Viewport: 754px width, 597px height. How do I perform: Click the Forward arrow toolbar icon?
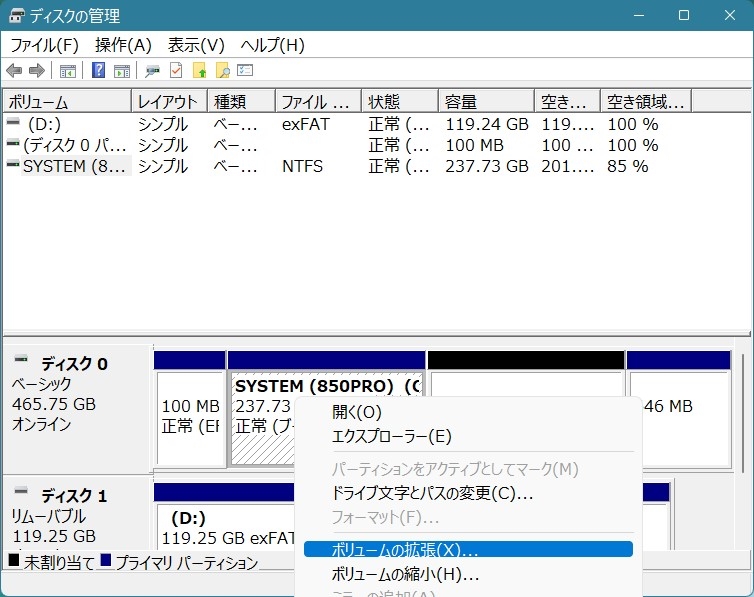tap(37, 71)
